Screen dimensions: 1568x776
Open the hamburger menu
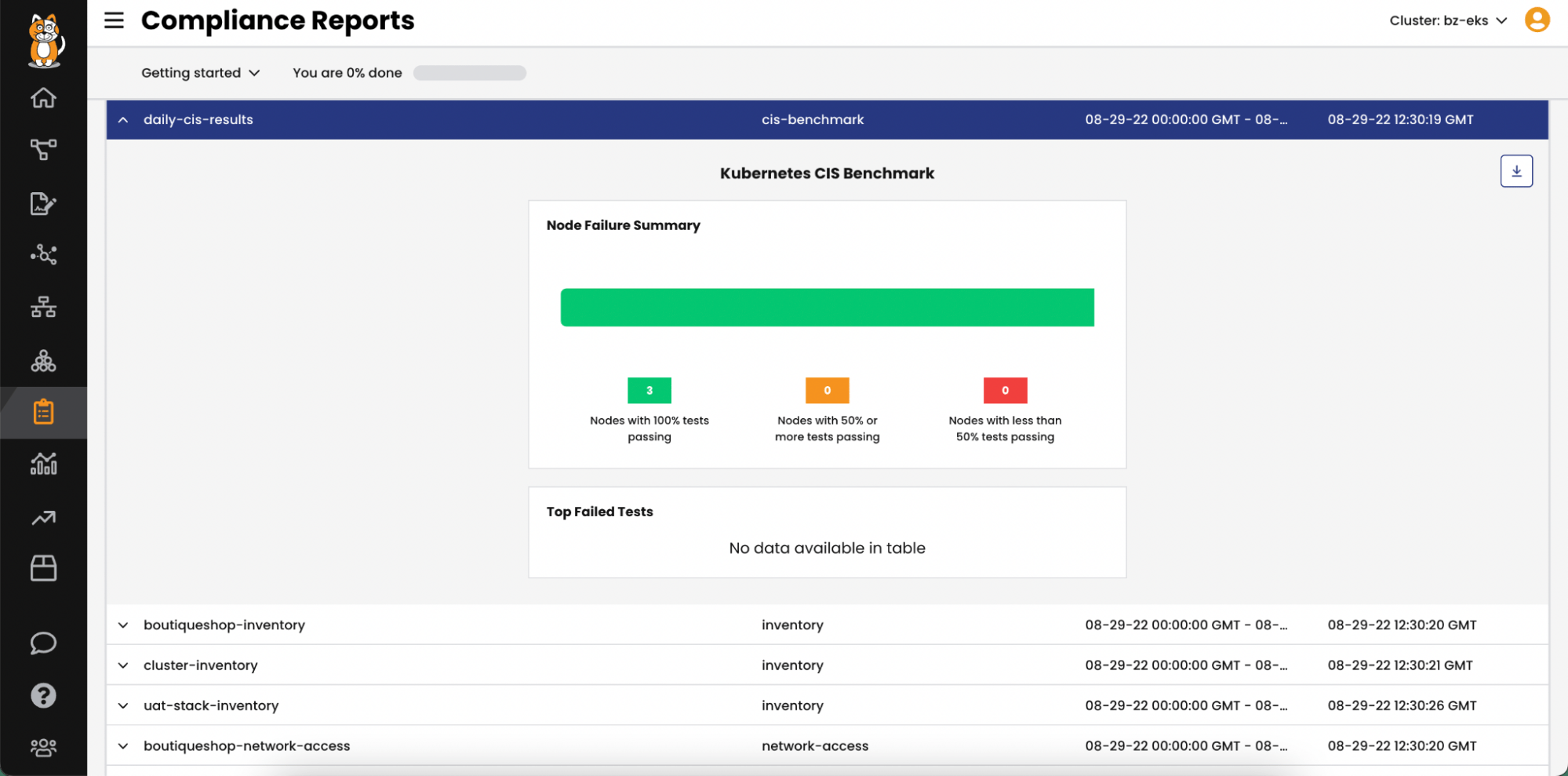click(114, 20)
